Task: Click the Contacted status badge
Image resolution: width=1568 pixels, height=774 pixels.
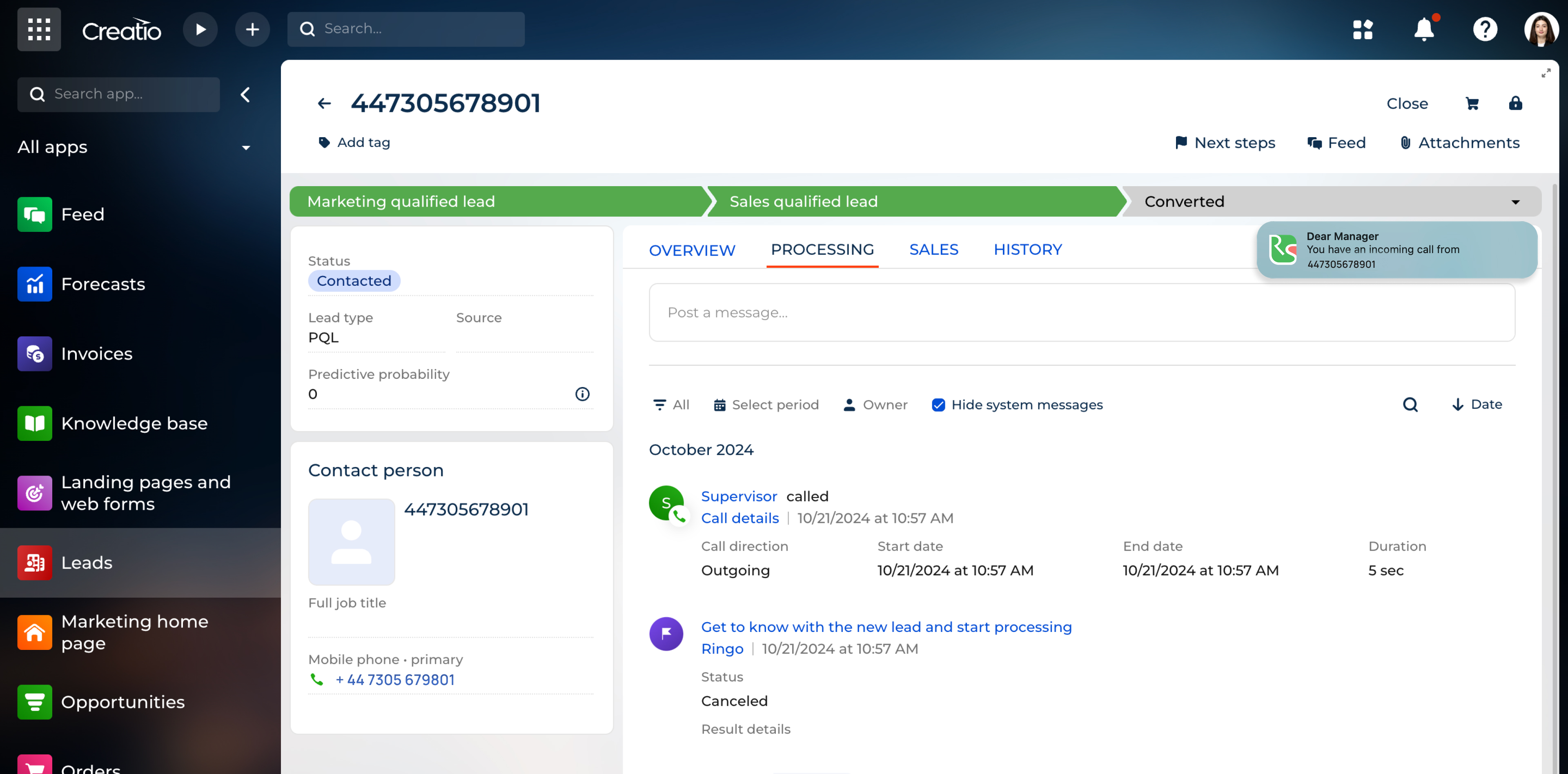Action: (x=354, y=280)
